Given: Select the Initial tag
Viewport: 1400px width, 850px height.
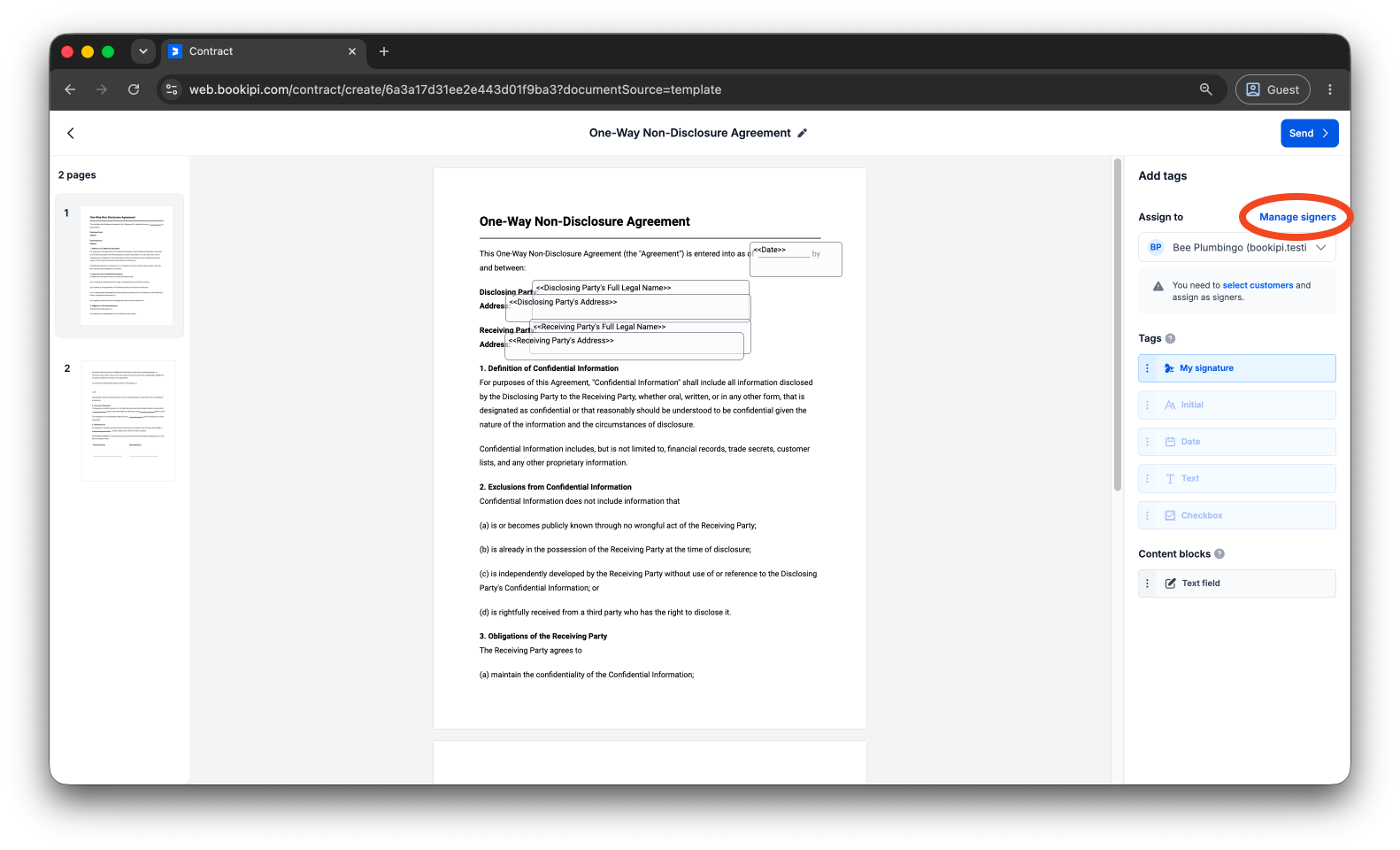Looking at the screenshot, I should point(1236,405).
